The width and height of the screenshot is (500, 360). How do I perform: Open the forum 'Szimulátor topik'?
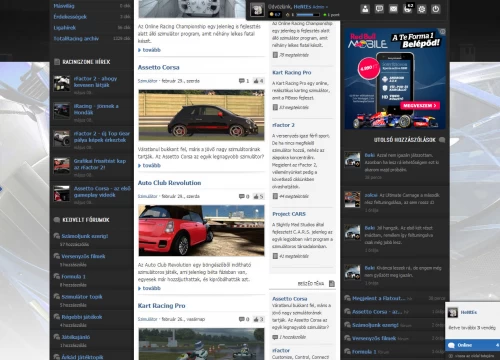(82, 297)
